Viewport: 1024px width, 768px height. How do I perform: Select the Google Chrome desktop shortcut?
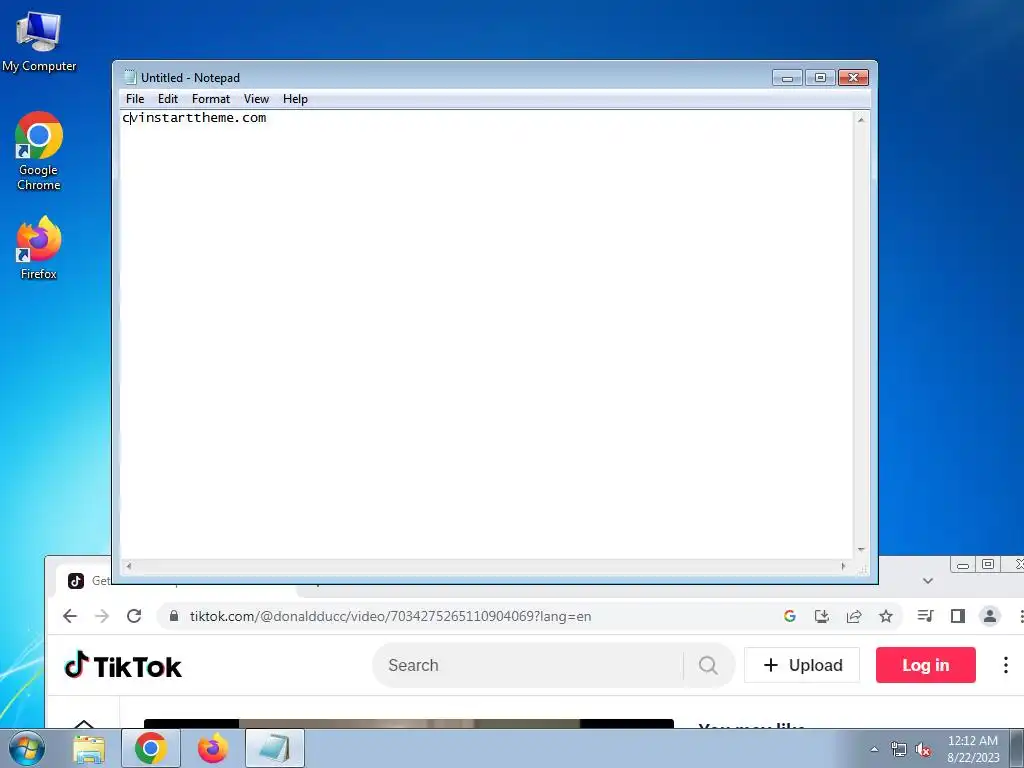point(39,151)
